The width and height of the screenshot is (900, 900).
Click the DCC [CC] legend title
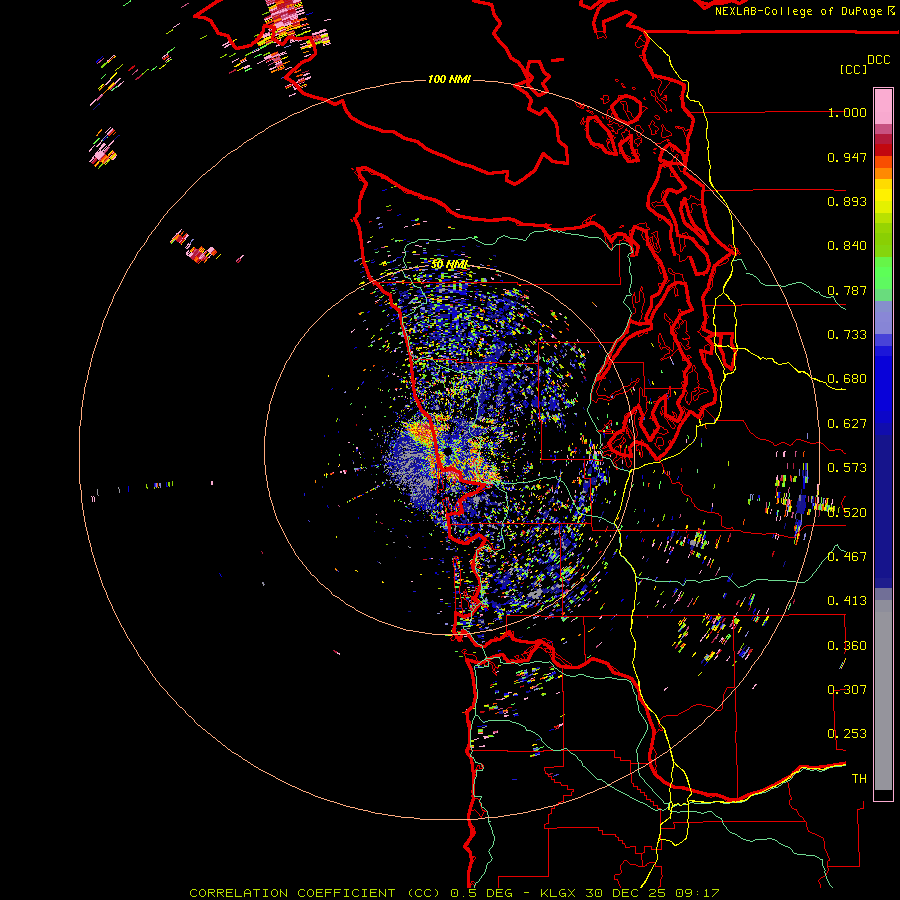864,64
